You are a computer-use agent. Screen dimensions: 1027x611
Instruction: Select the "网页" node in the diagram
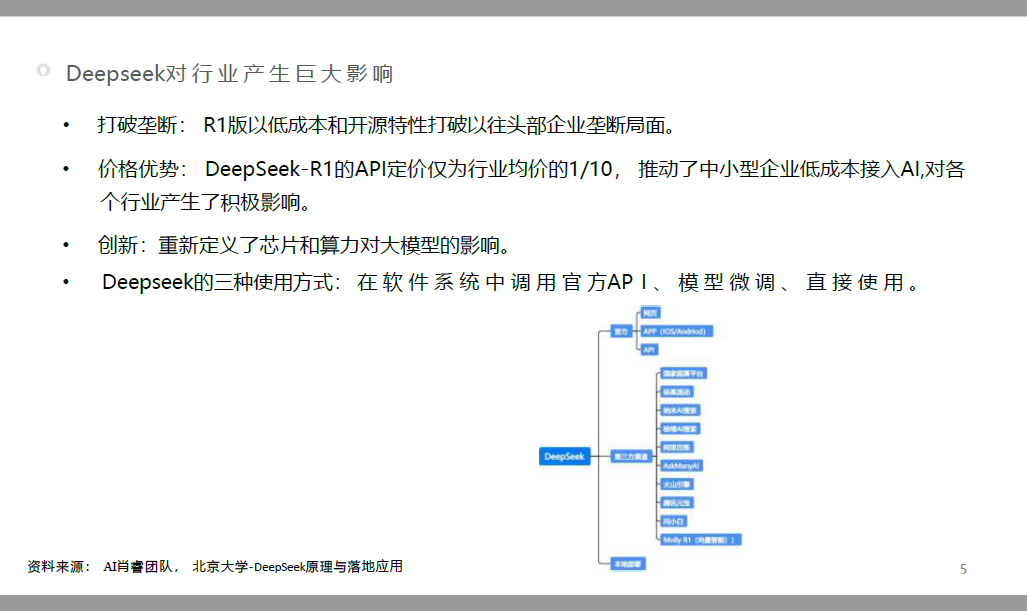[650, 313]
